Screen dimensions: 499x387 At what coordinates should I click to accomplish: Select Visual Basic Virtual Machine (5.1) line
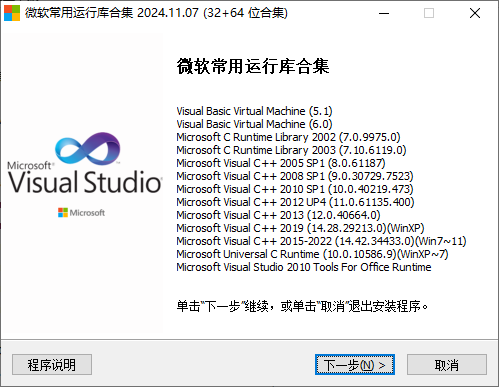254,111
